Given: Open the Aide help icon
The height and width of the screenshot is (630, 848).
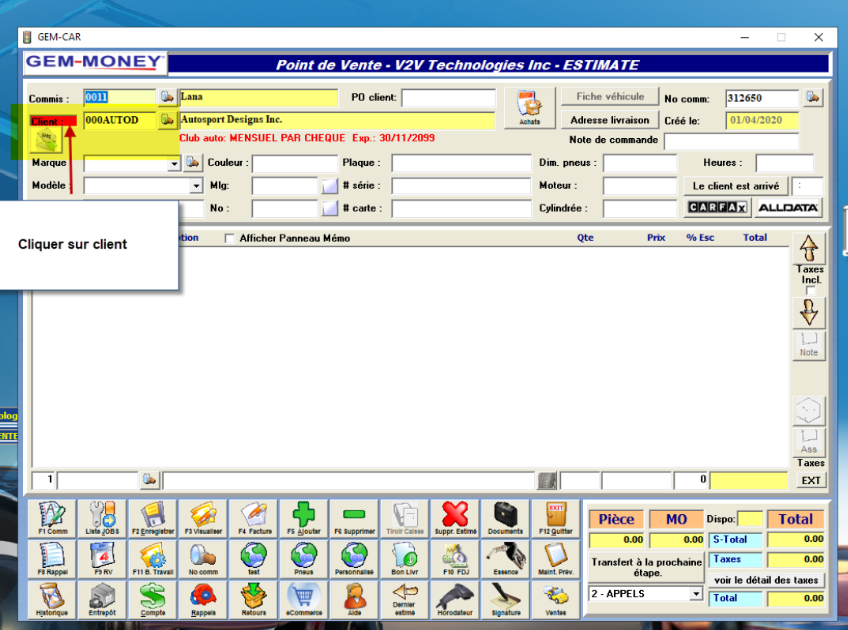Looking at the screenshot, I should coord(354,600).
